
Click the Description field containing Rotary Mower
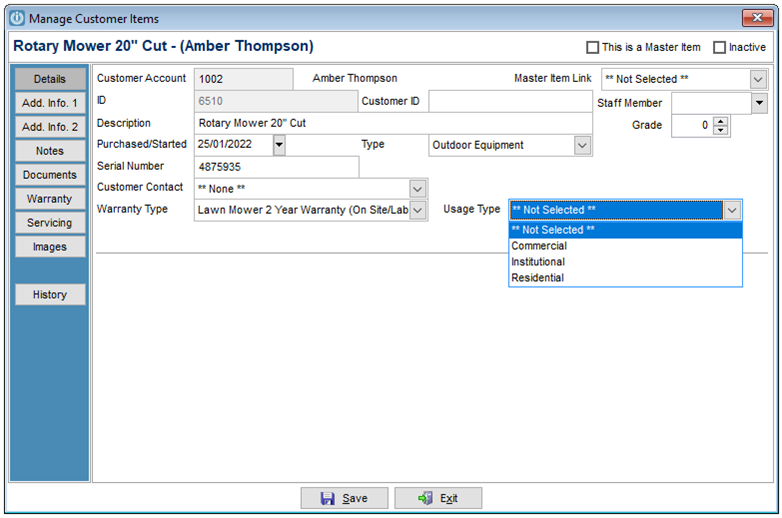click(x=393, y=123)
